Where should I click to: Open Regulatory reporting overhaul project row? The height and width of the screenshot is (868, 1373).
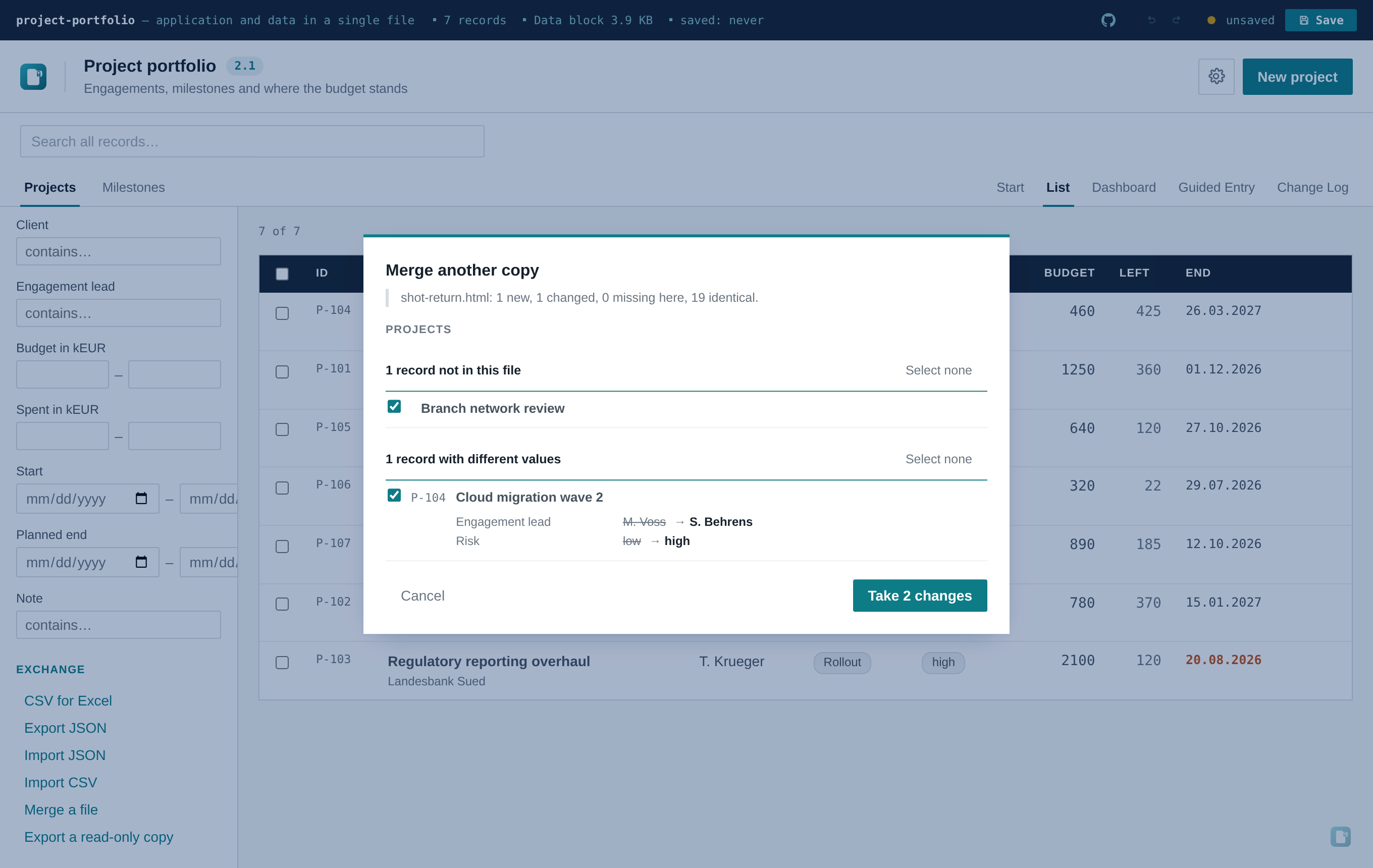(x=805, y=671)
